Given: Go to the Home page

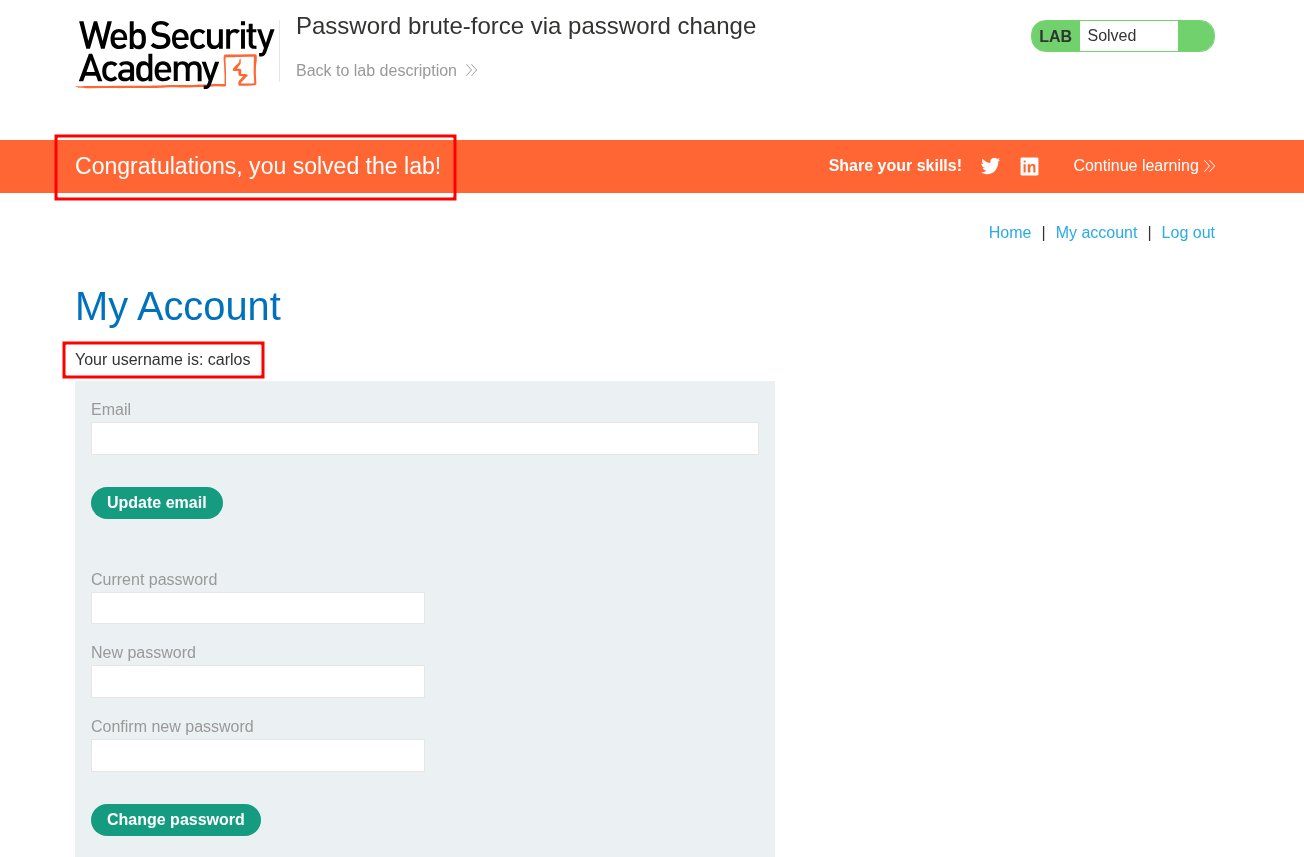Looking at the screenshot, I should [1009, 233].
